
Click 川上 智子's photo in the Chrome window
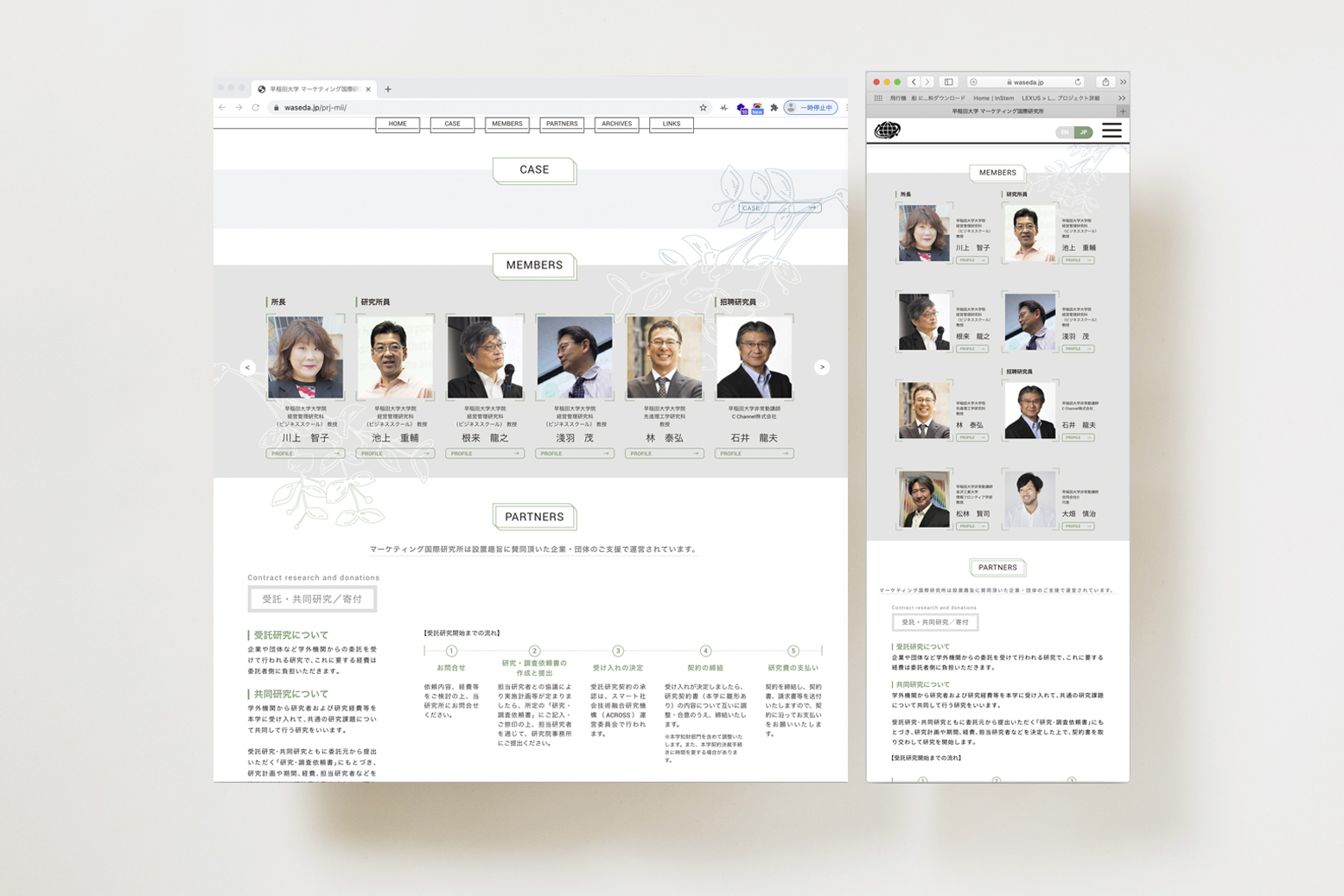point(305,357)
